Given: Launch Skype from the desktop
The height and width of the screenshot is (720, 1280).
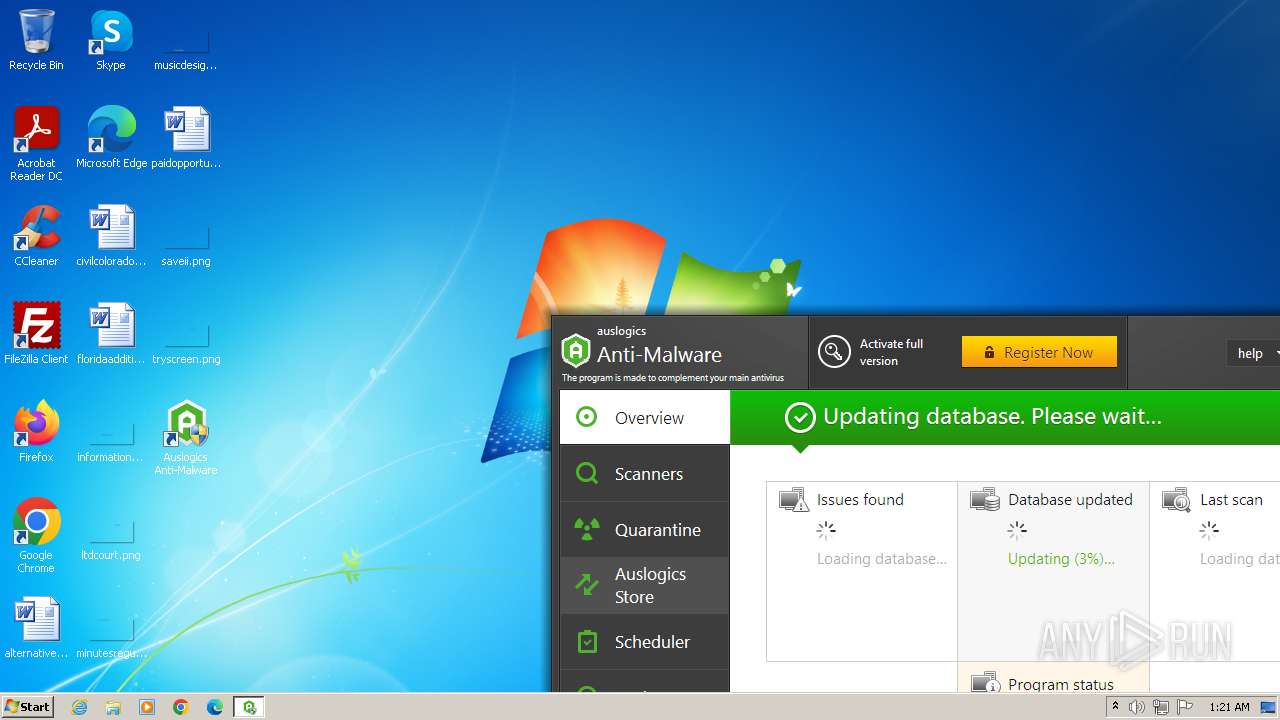Looking at the screenshot, I should click(x=111, y=40).
